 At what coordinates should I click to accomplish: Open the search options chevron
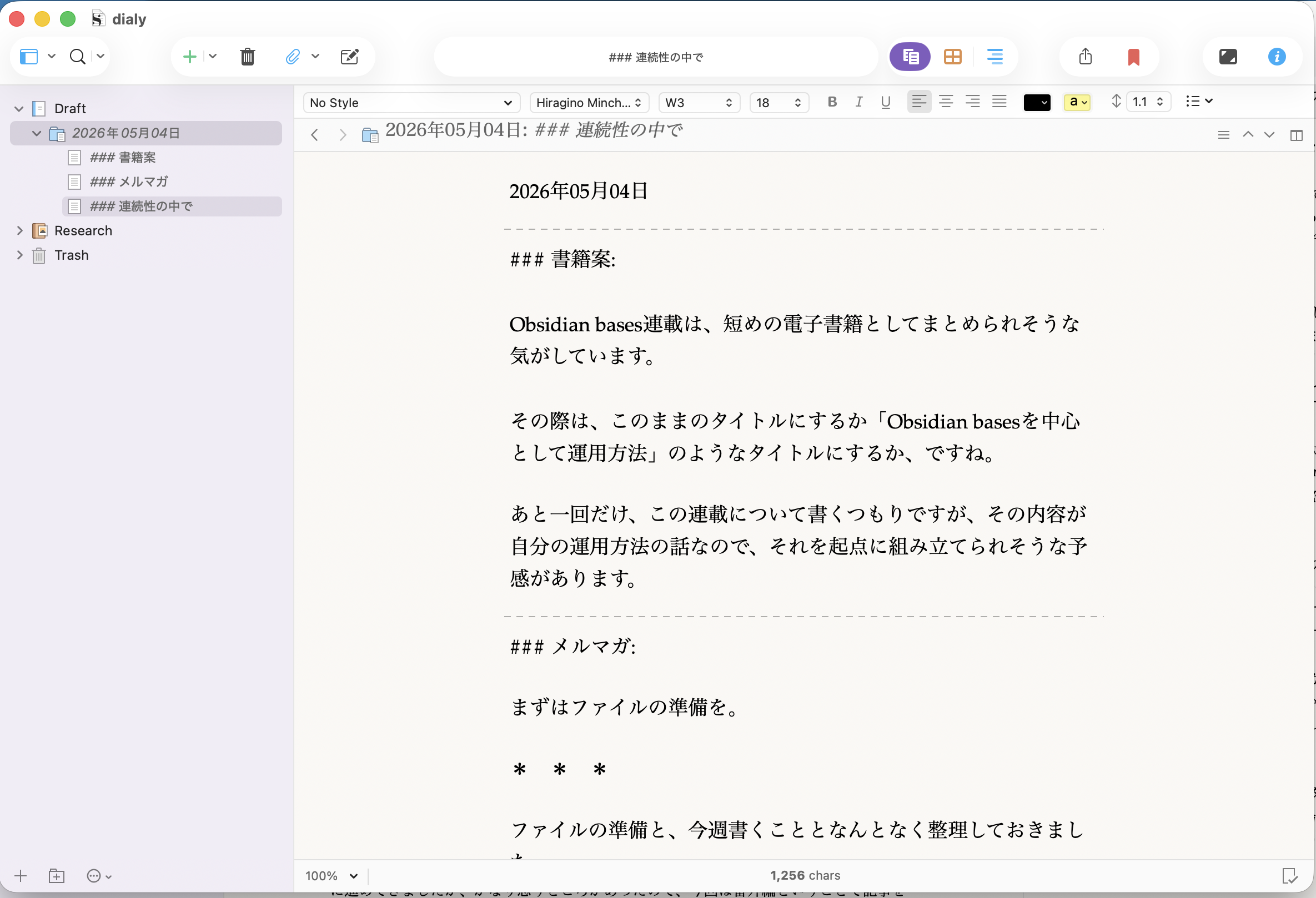tap(101, 56)
